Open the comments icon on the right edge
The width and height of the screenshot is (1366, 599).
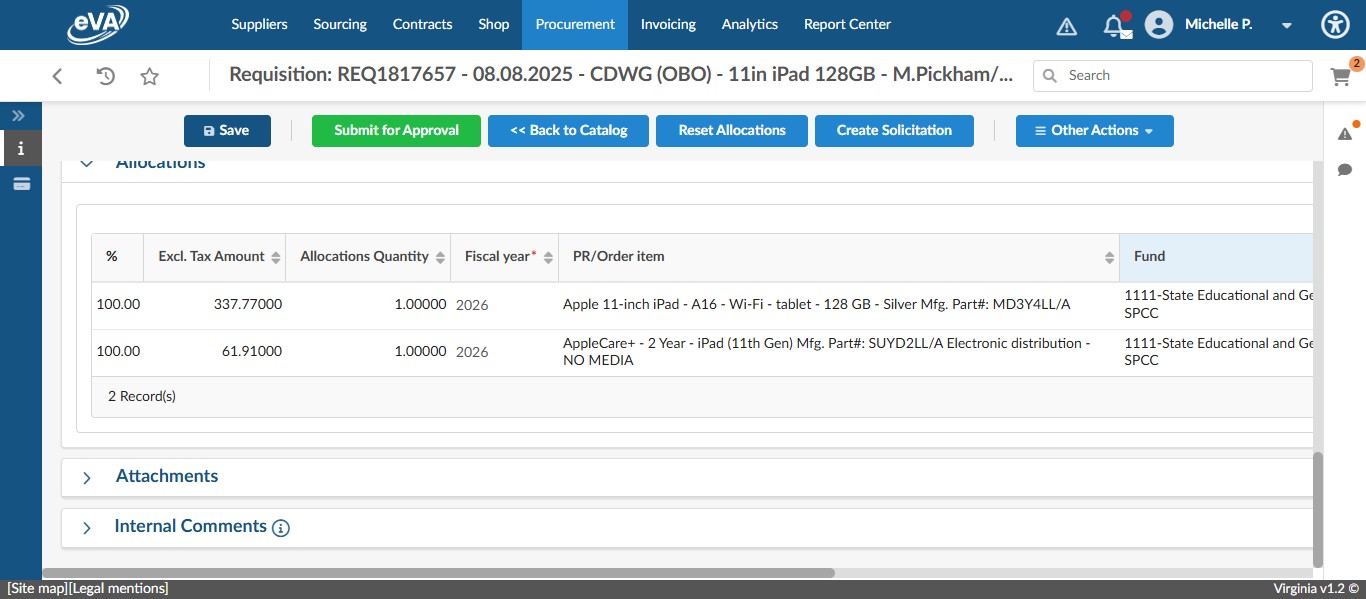click(1345, 170)
